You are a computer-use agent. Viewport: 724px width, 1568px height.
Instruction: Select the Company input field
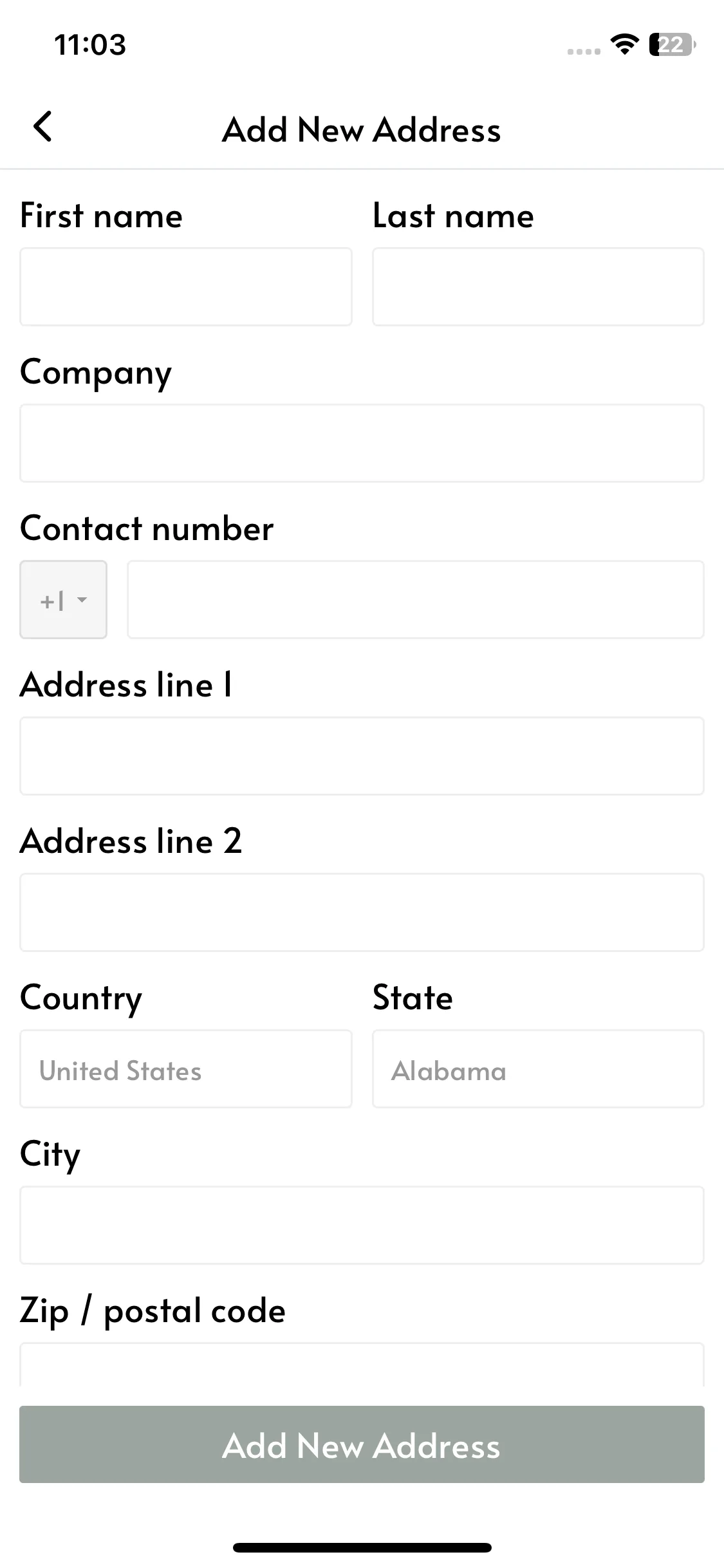click(x=362, y=443)
